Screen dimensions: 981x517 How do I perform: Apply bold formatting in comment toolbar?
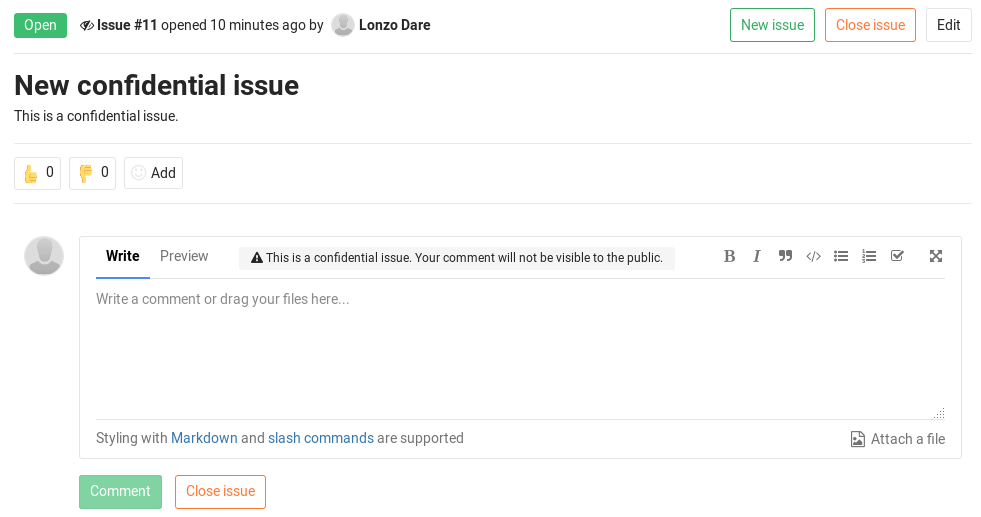729,256
